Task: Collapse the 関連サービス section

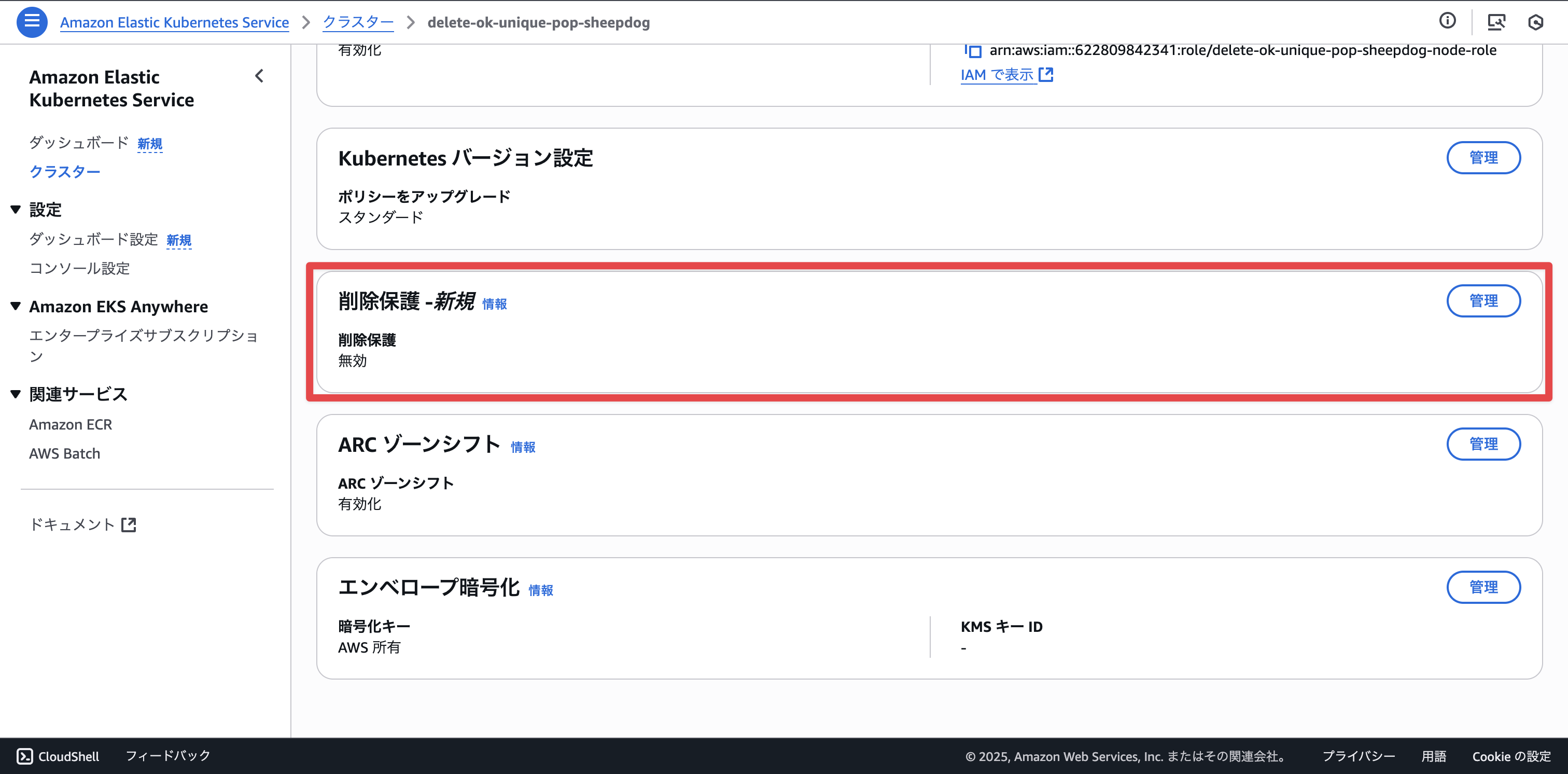Action: click(x=16, y=394)
